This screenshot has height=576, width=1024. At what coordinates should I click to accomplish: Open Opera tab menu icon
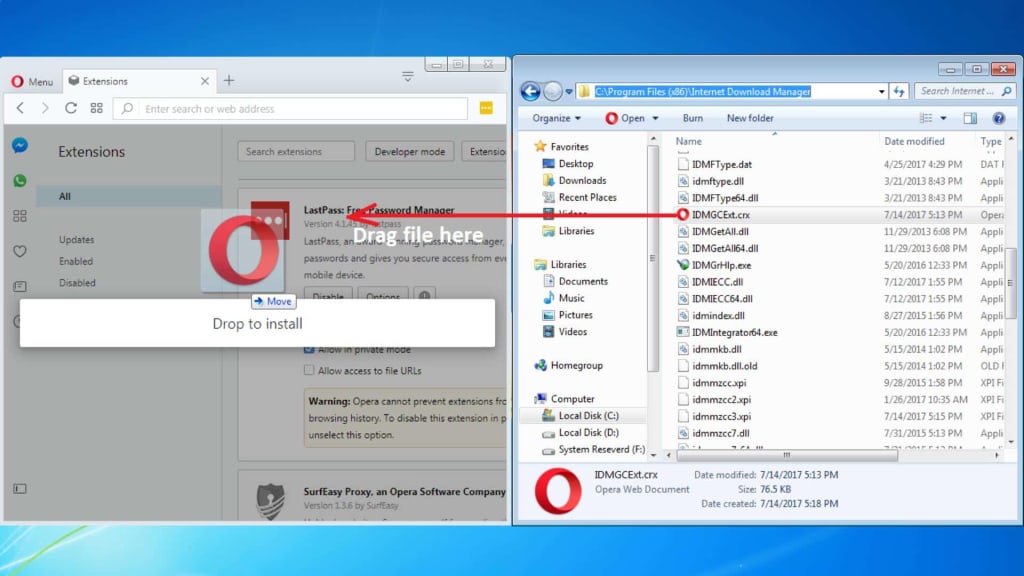pos(408,77)
